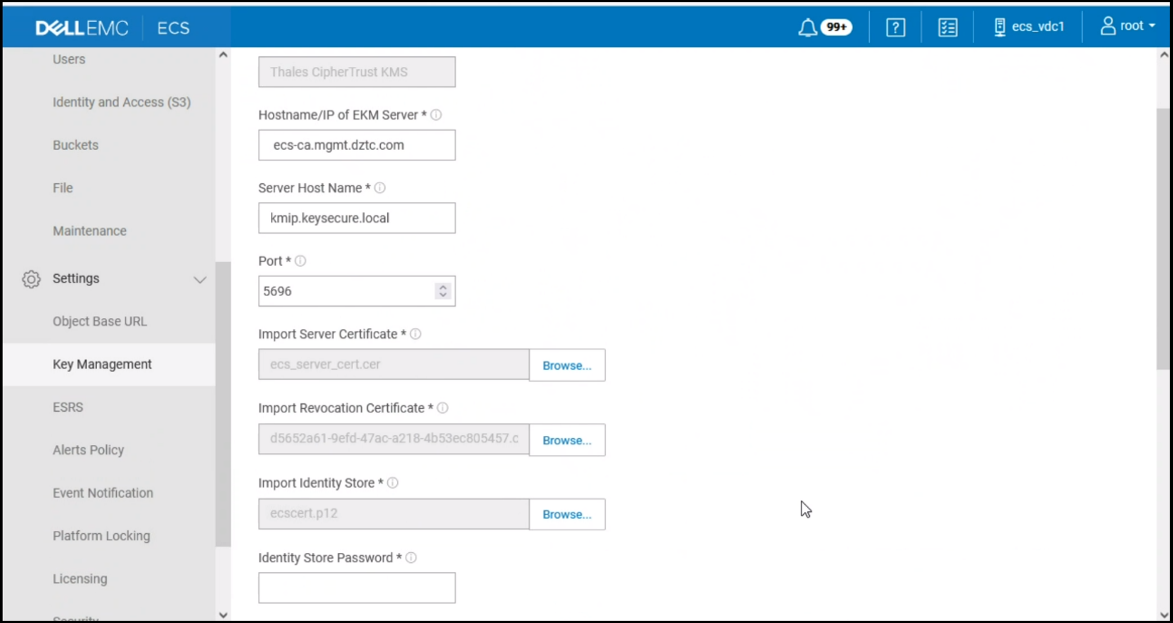This screenshot has width=1173, height=623.
Task: Click the ecs_vdc1 virtual data center icon
Action: click(x=999, y=28)
